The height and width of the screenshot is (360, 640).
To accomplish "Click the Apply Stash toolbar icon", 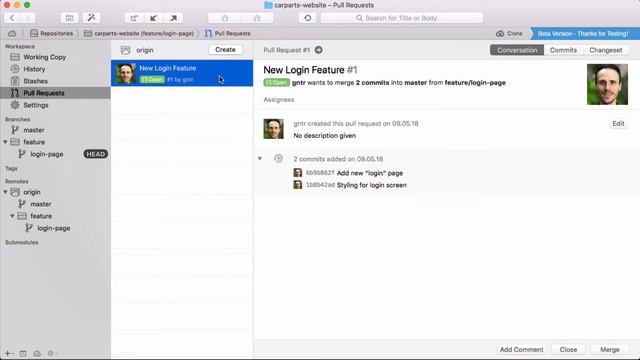I will tap(257, 18).
